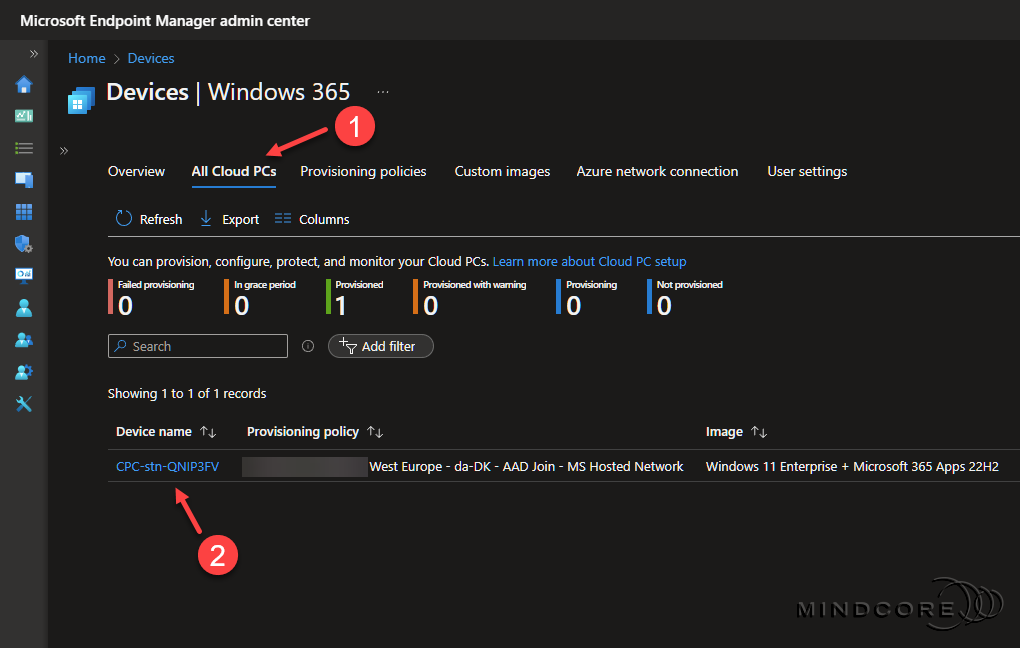Open the Groups icon in the sidebar

click(x=24, y=340)
